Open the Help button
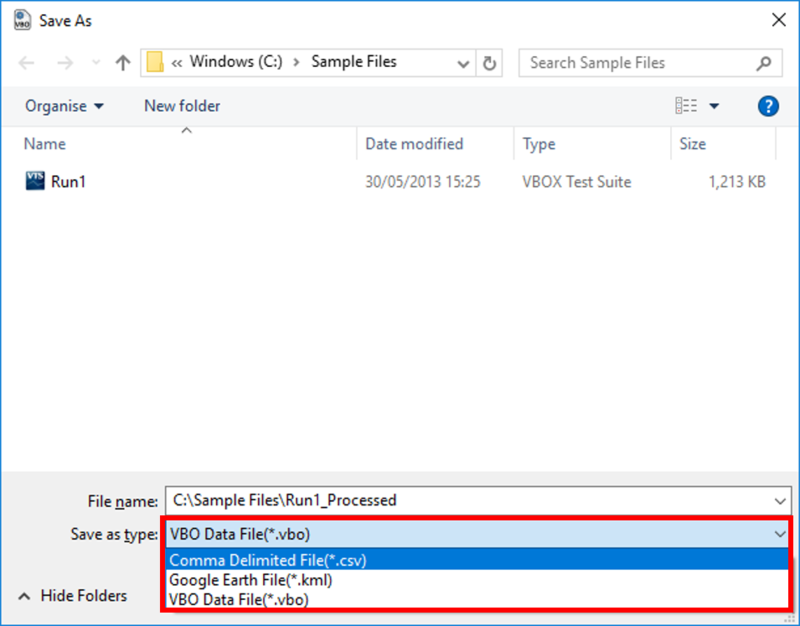Viewport: 800px width, 626px height. pyautogui.click(x=768, y=106)
